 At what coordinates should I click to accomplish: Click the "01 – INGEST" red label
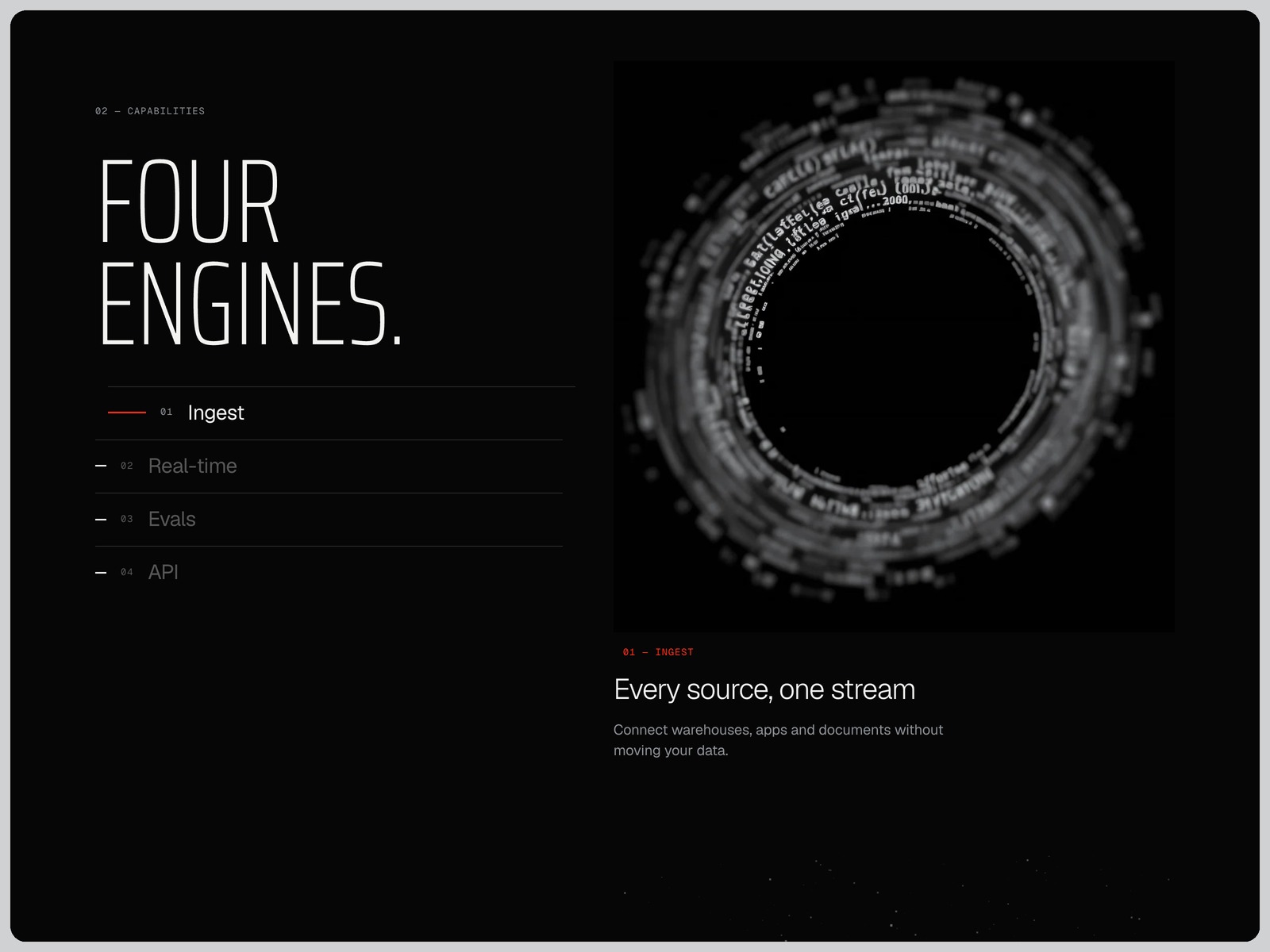658,652
